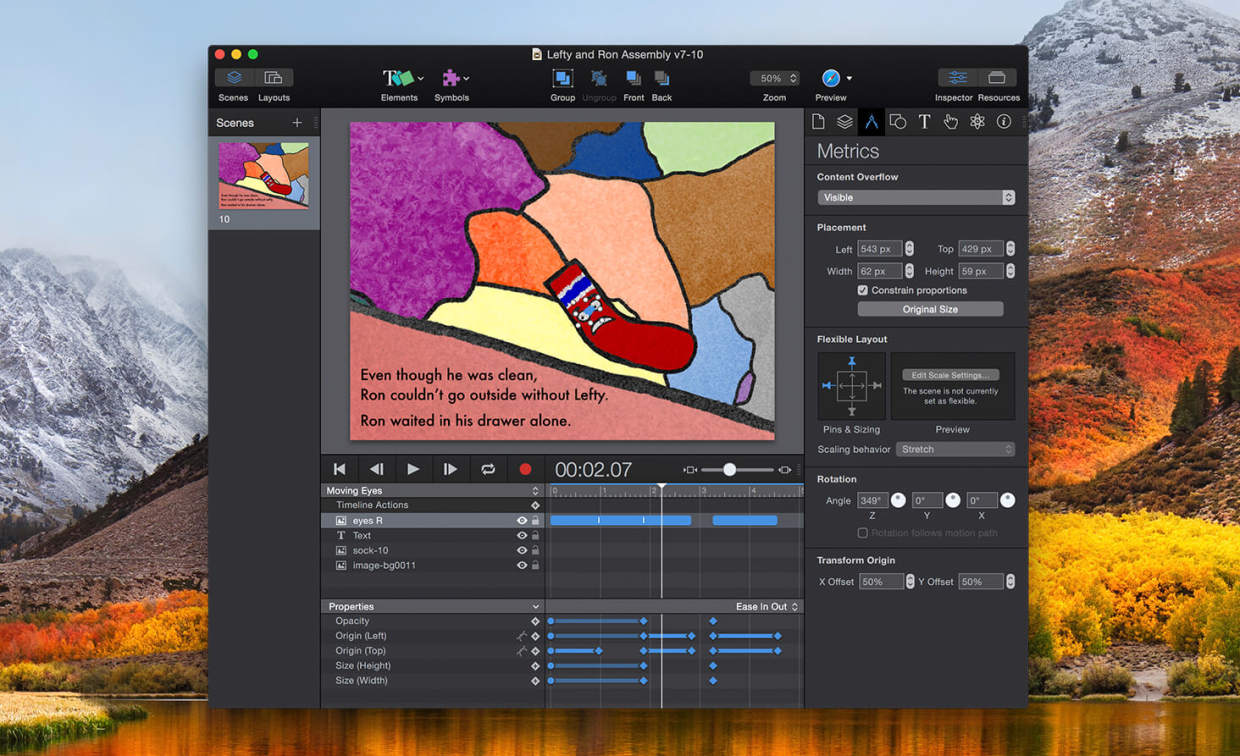Open the Symbols toolbar menu
The image size is (1240, 756).
pyautogui.click(x=452, y=79)
